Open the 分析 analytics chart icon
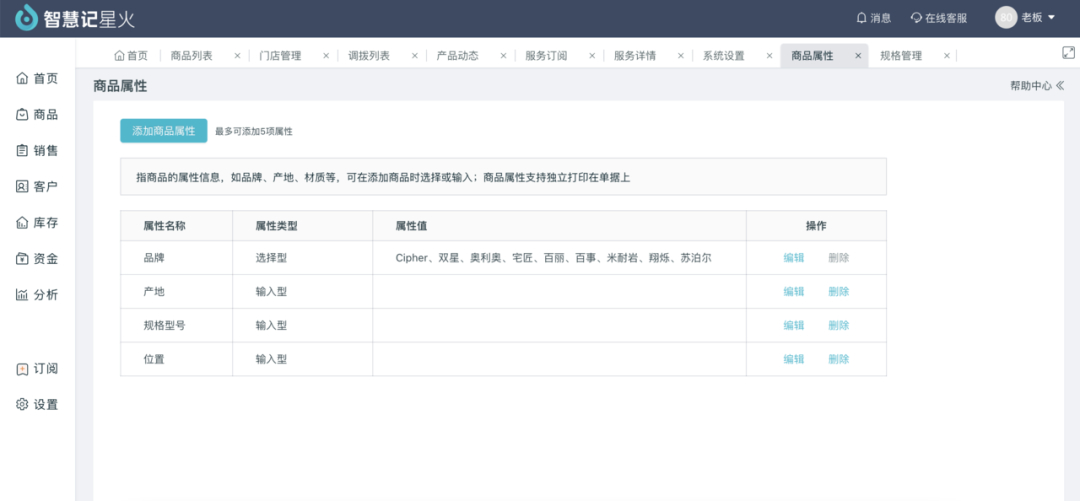1080x501 pixels. 22,295
